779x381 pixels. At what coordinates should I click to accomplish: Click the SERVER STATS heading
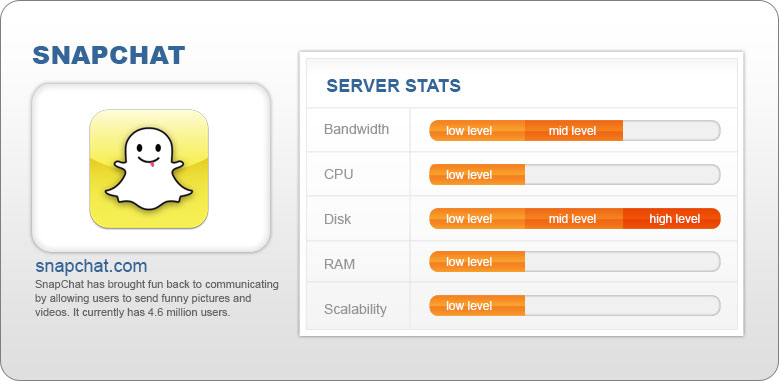tap(393, 86)
